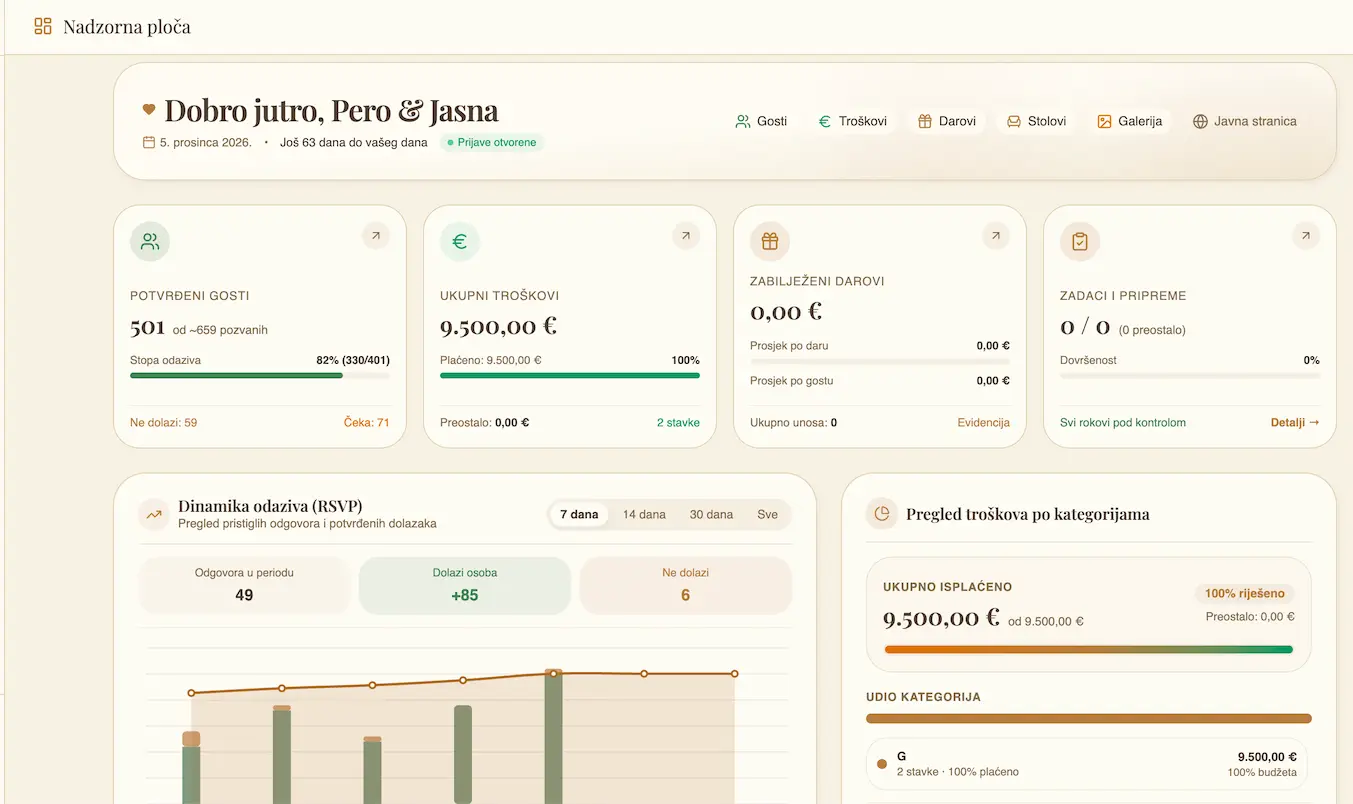1353x804 pixels.
Task: Open the arrow icon on Zadaci i pripreme card
Action: pos(1306,236)
